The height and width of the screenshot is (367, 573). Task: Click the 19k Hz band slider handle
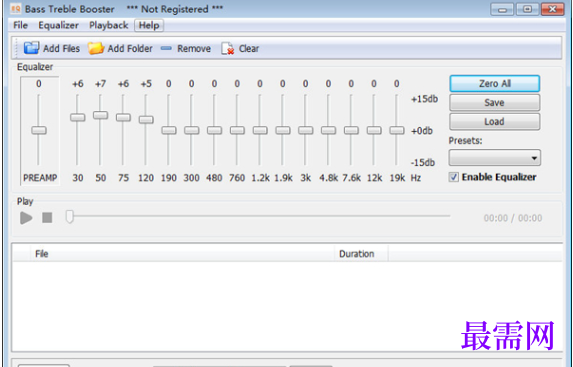pyautogui.click(x=397, y=130)
